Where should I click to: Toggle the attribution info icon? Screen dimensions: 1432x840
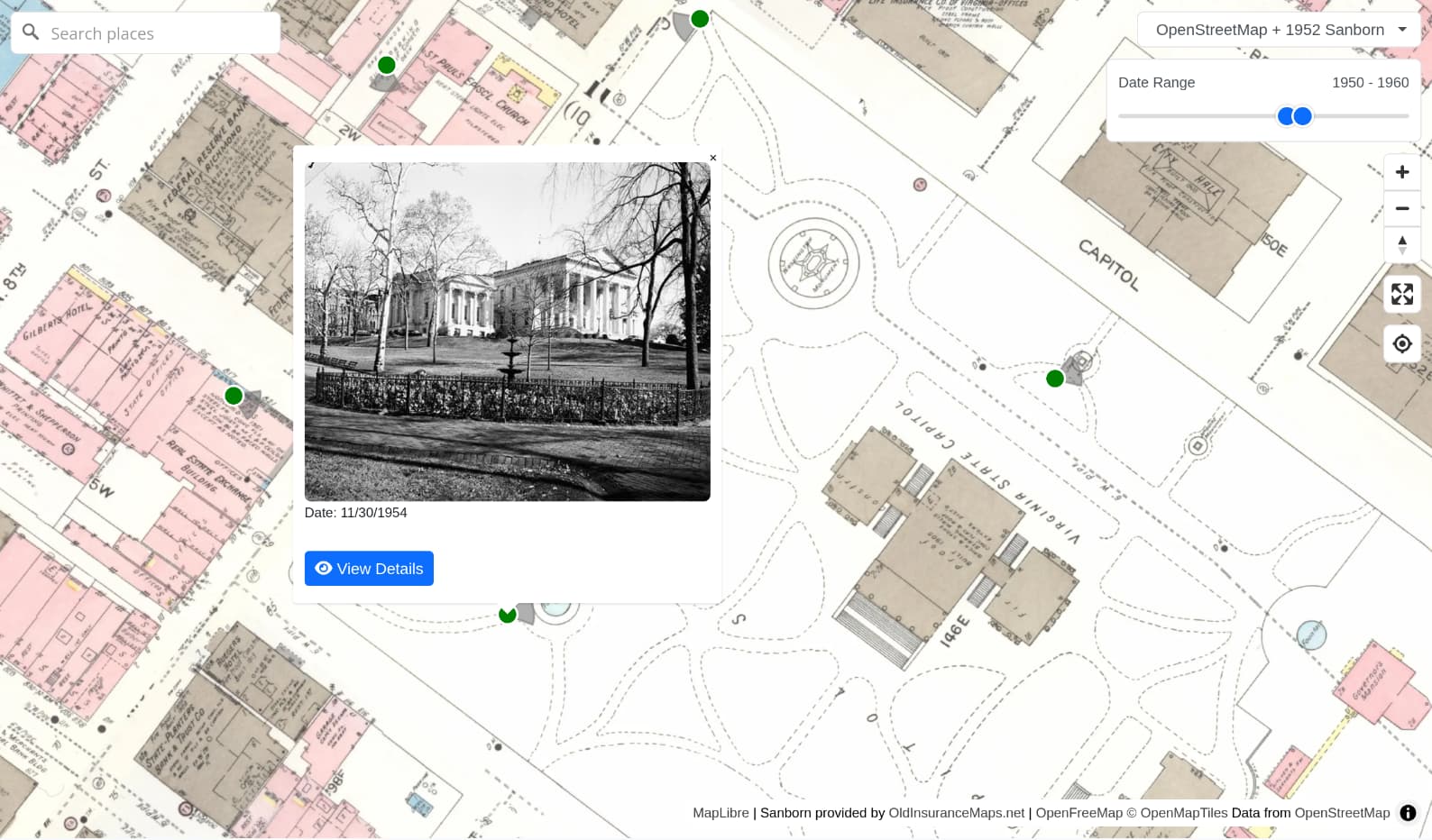pos(1408,813)
